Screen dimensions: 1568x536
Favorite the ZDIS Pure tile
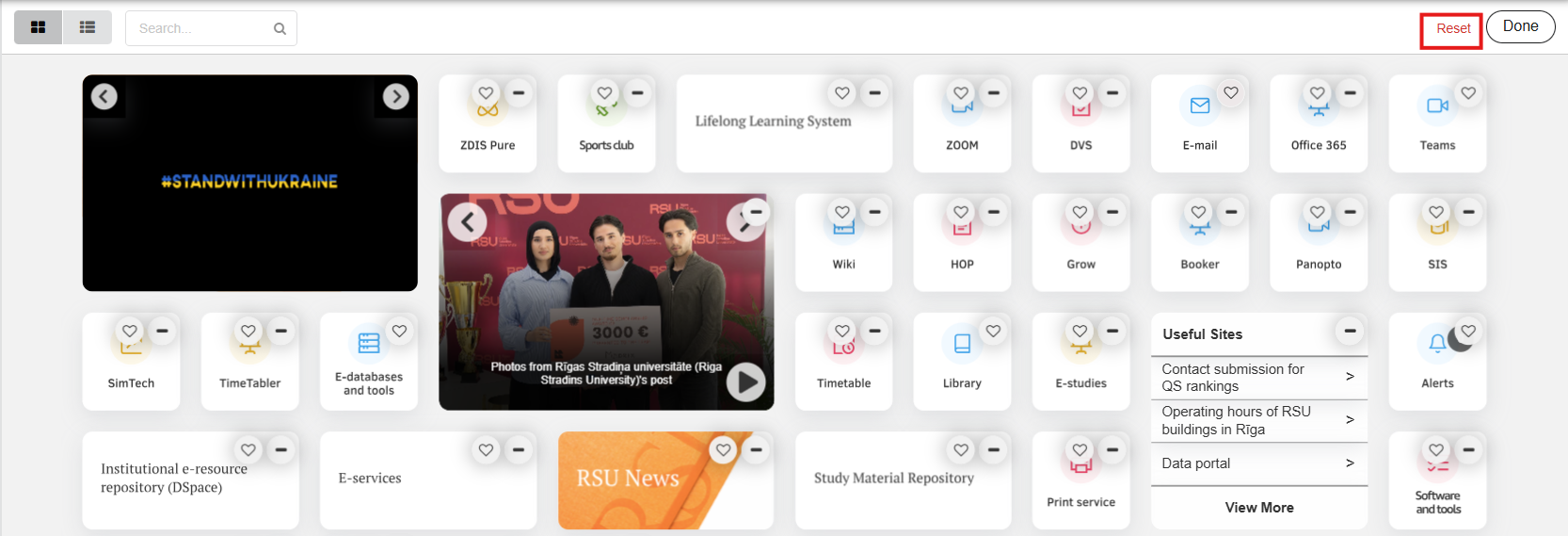click(486, 92)
